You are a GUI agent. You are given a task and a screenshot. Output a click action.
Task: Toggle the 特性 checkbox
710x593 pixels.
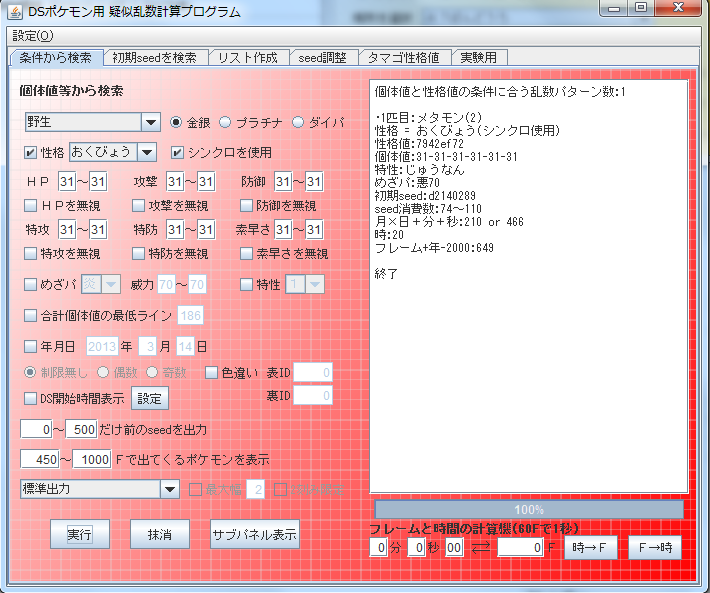(246, 284)
